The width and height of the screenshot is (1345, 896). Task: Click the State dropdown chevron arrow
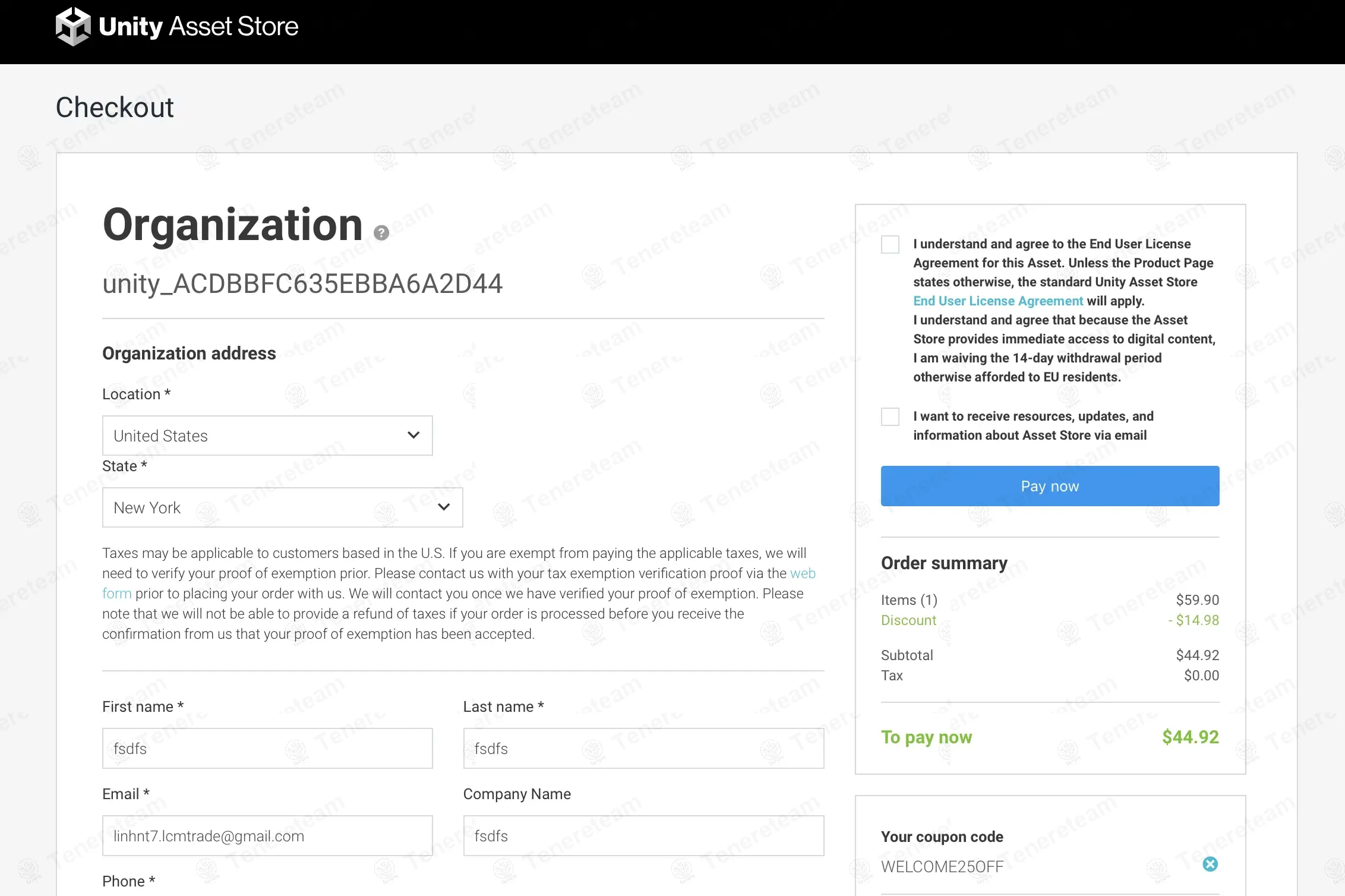point(443,507)
